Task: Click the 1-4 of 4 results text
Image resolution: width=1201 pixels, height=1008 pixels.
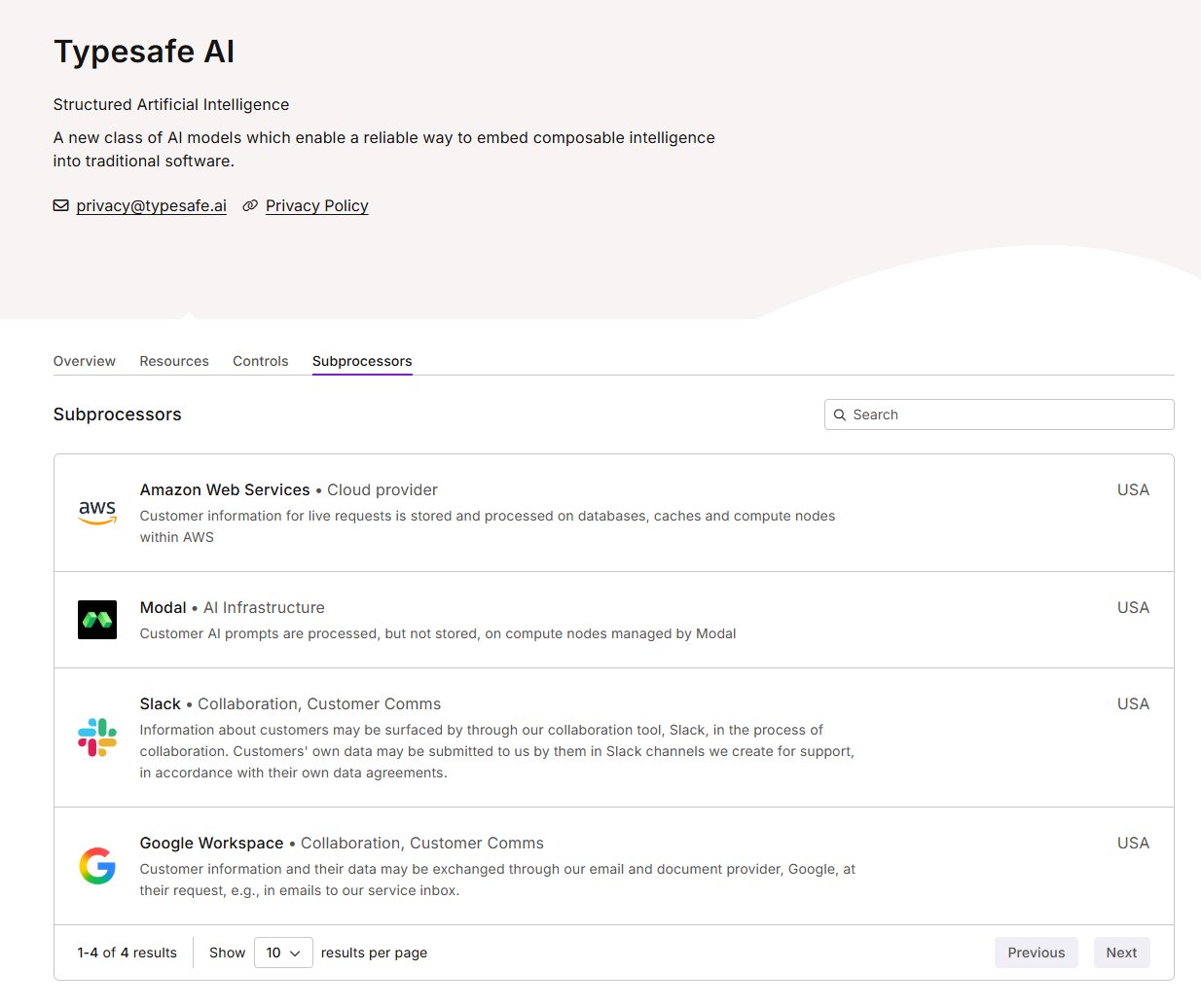Action: pyautogui.click(x=127, y=953)
